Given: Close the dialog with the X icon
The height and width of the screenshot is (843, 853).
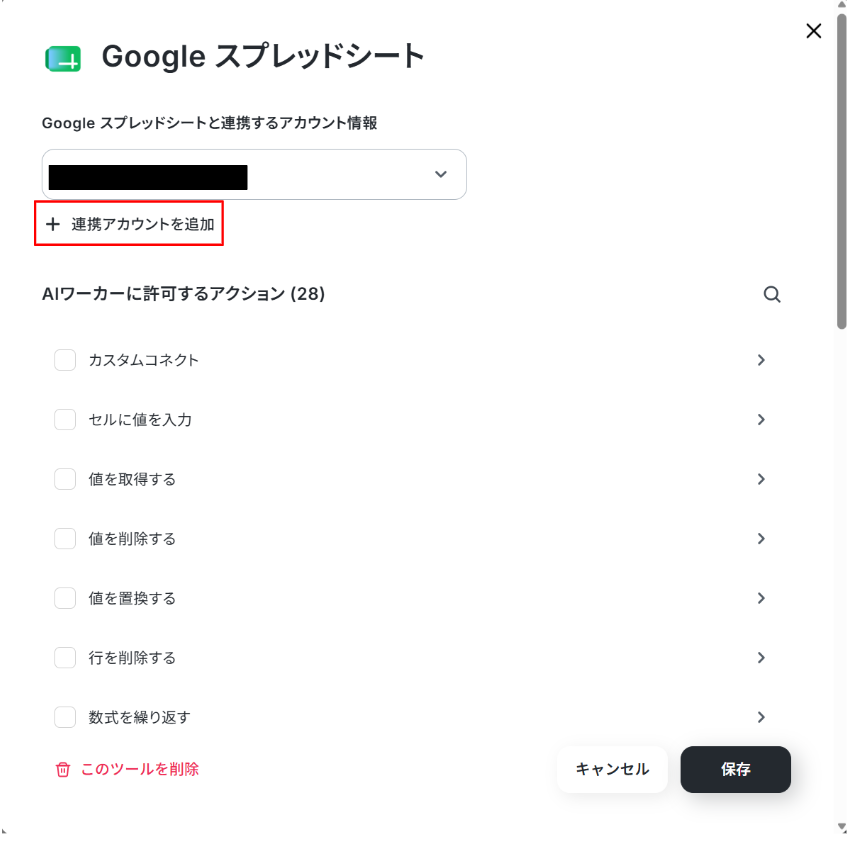Looking at the screenshot, I should (814, 31).
